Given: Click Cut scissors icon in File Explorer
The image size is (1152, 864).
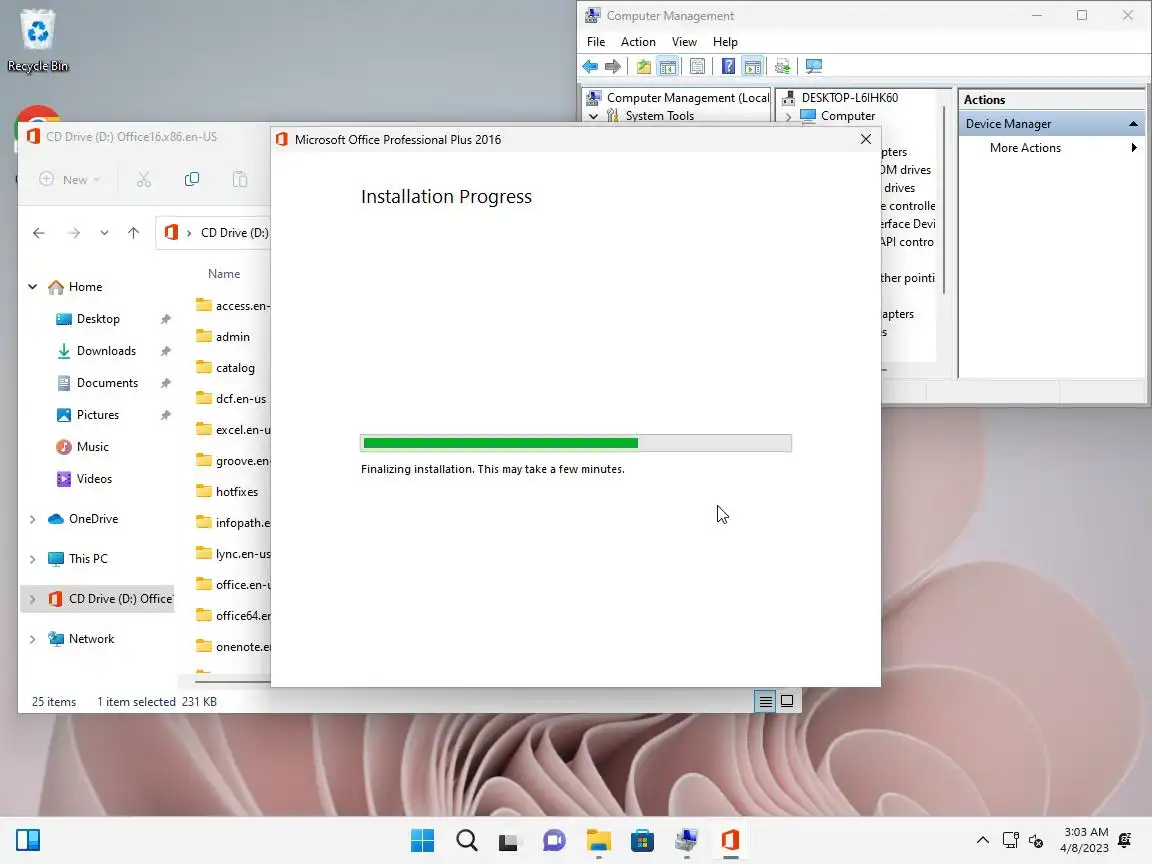Looking at the screenshot, I should [x=144, y=179].
